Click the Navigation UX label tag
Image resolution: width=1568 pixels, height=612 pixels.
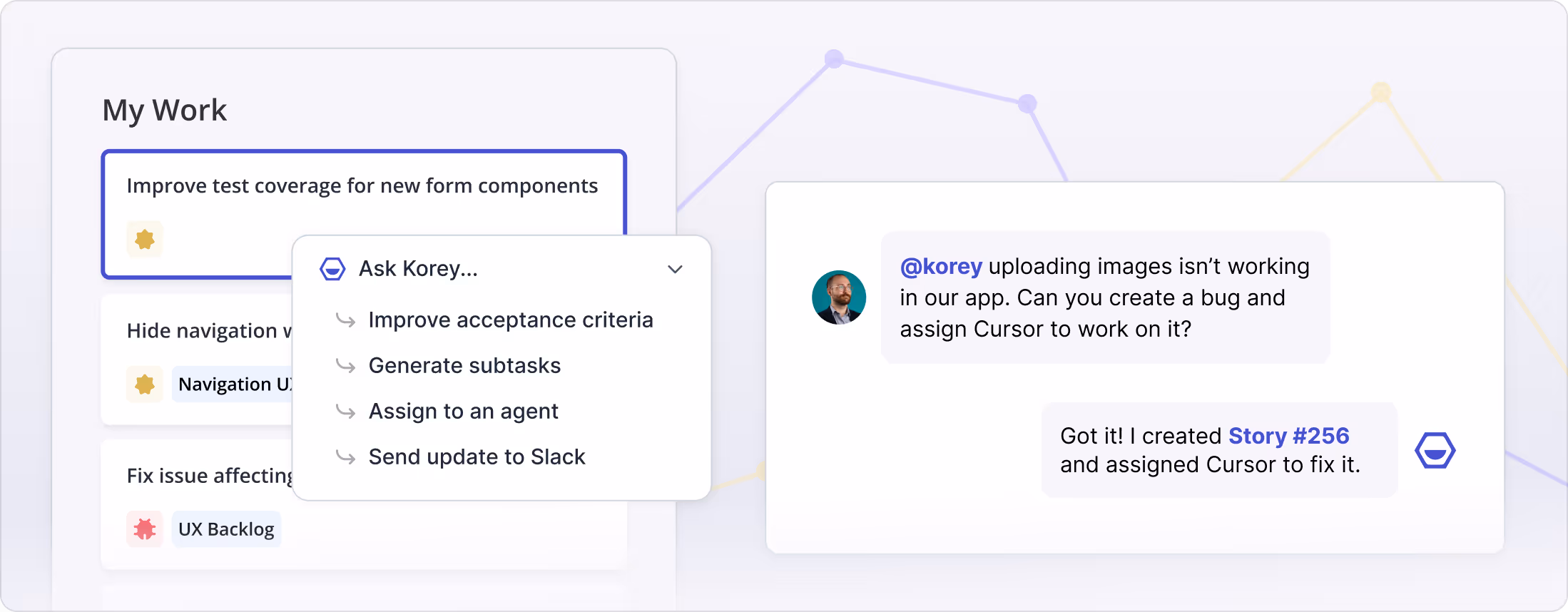point(233,384)
